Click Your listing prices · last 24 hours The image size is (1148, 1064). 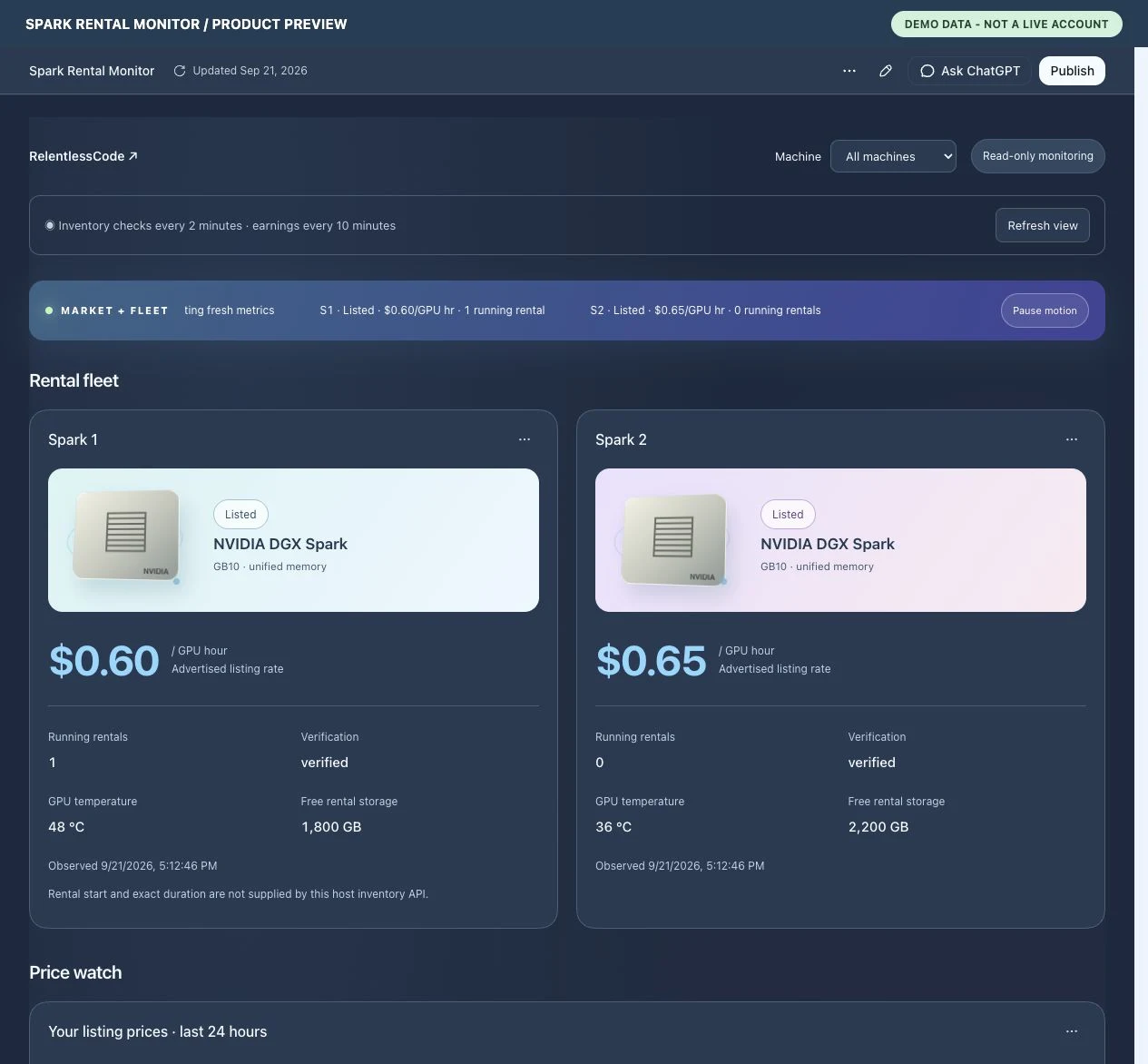tap(158, 1031)
